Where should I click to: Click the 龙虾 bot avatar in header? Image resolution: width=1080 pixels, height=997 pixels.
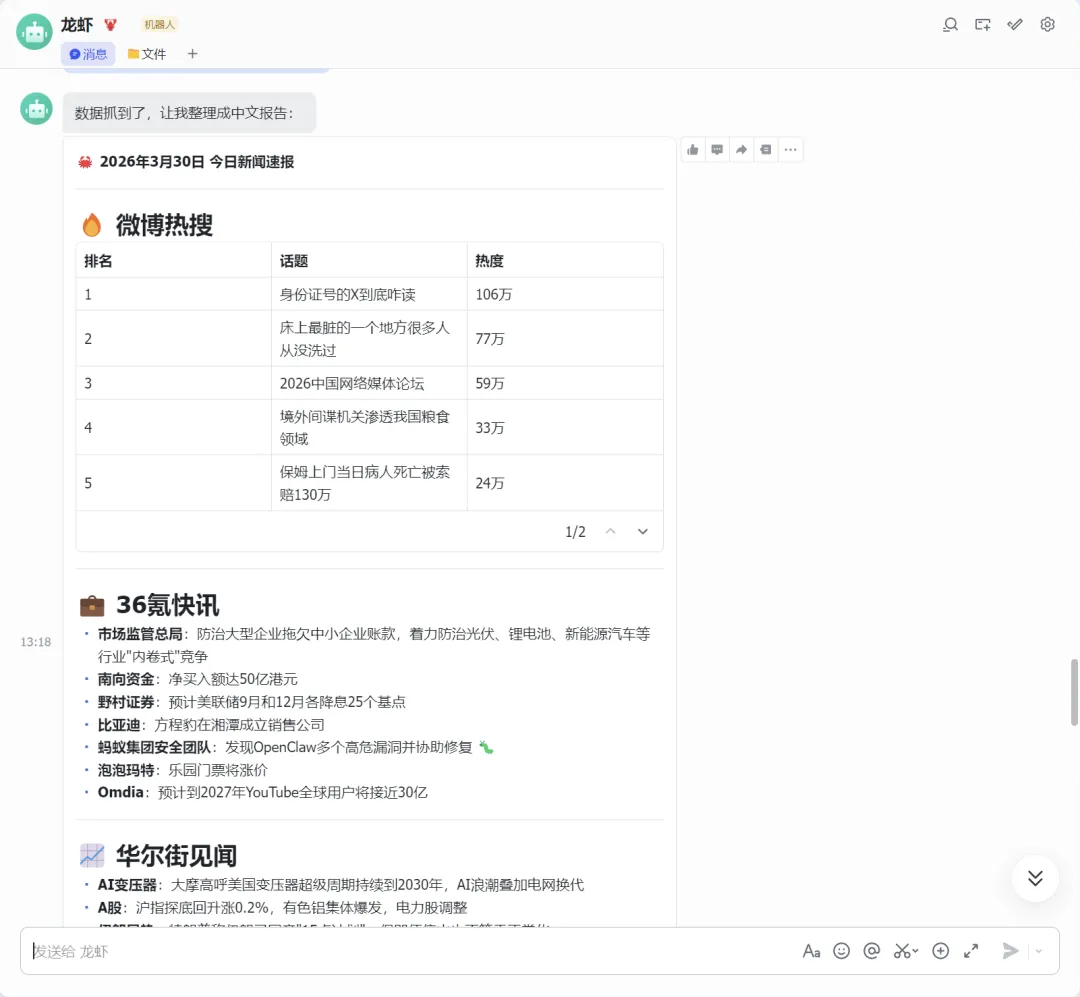pyautogui.click(x=34, y=32)
